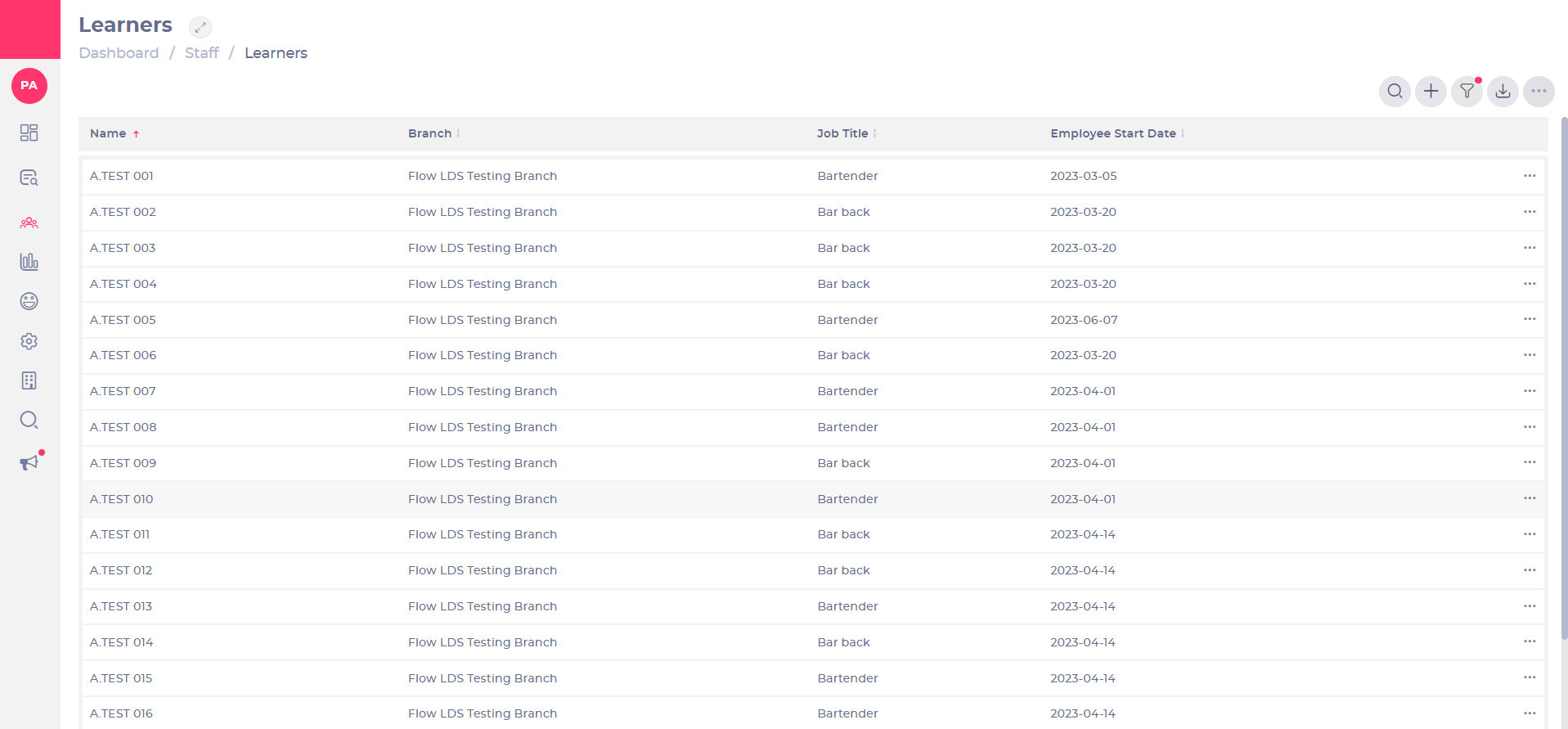Open row actions for A.TEST 002
Viewport: 1568px width, 729px height.
1530,212
